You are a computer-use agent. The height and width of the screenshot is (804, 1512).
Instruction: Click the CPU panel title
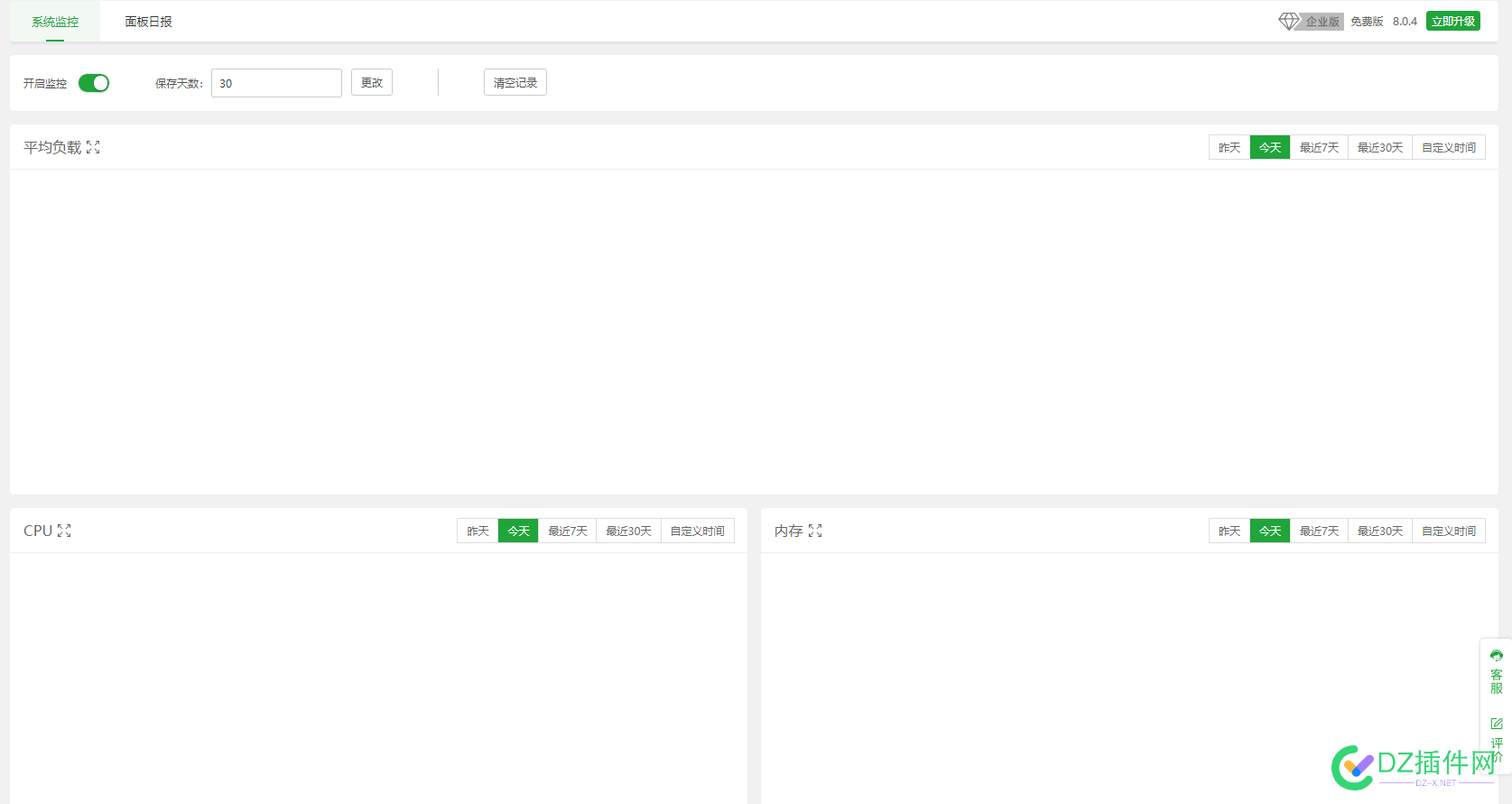[x=38, y=531]
